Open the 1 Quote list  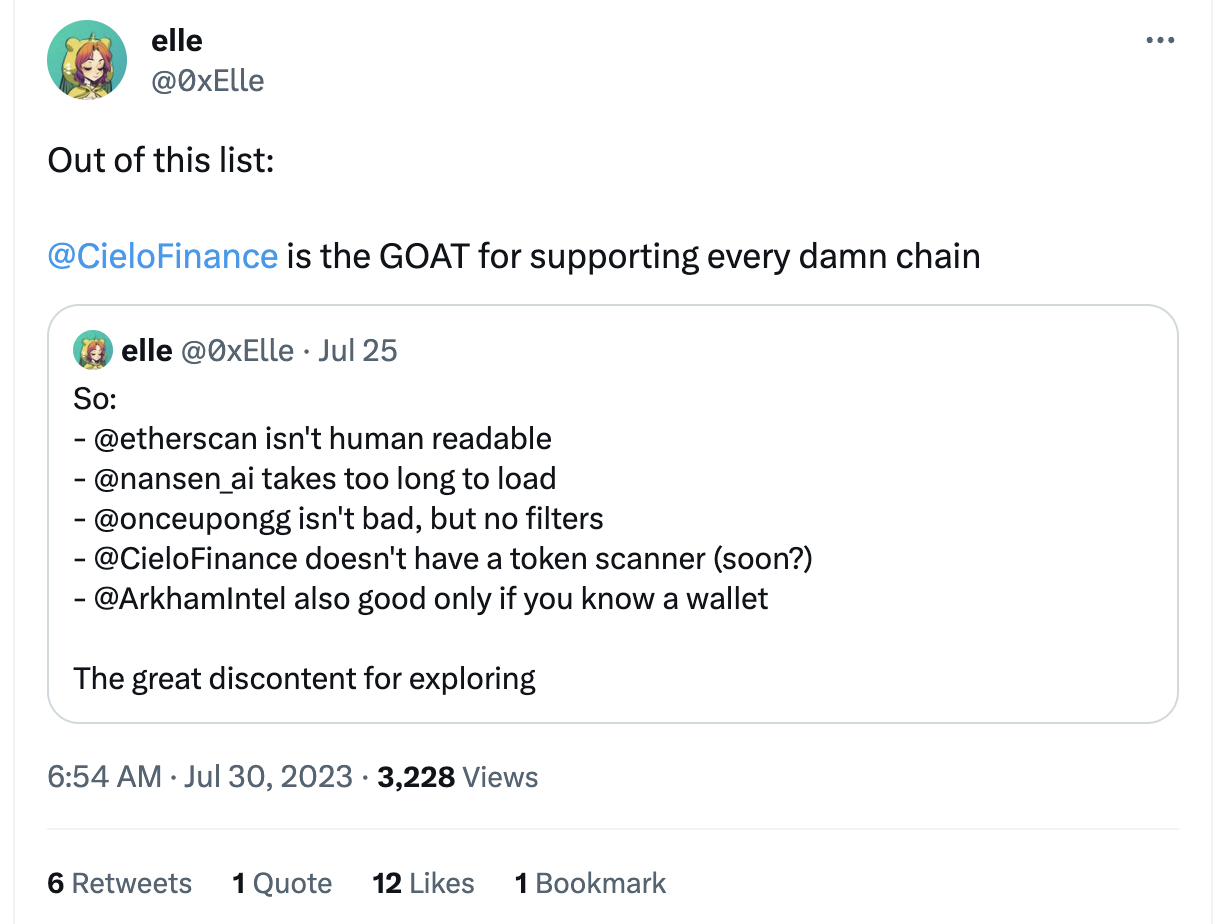[x=282, y=883]
